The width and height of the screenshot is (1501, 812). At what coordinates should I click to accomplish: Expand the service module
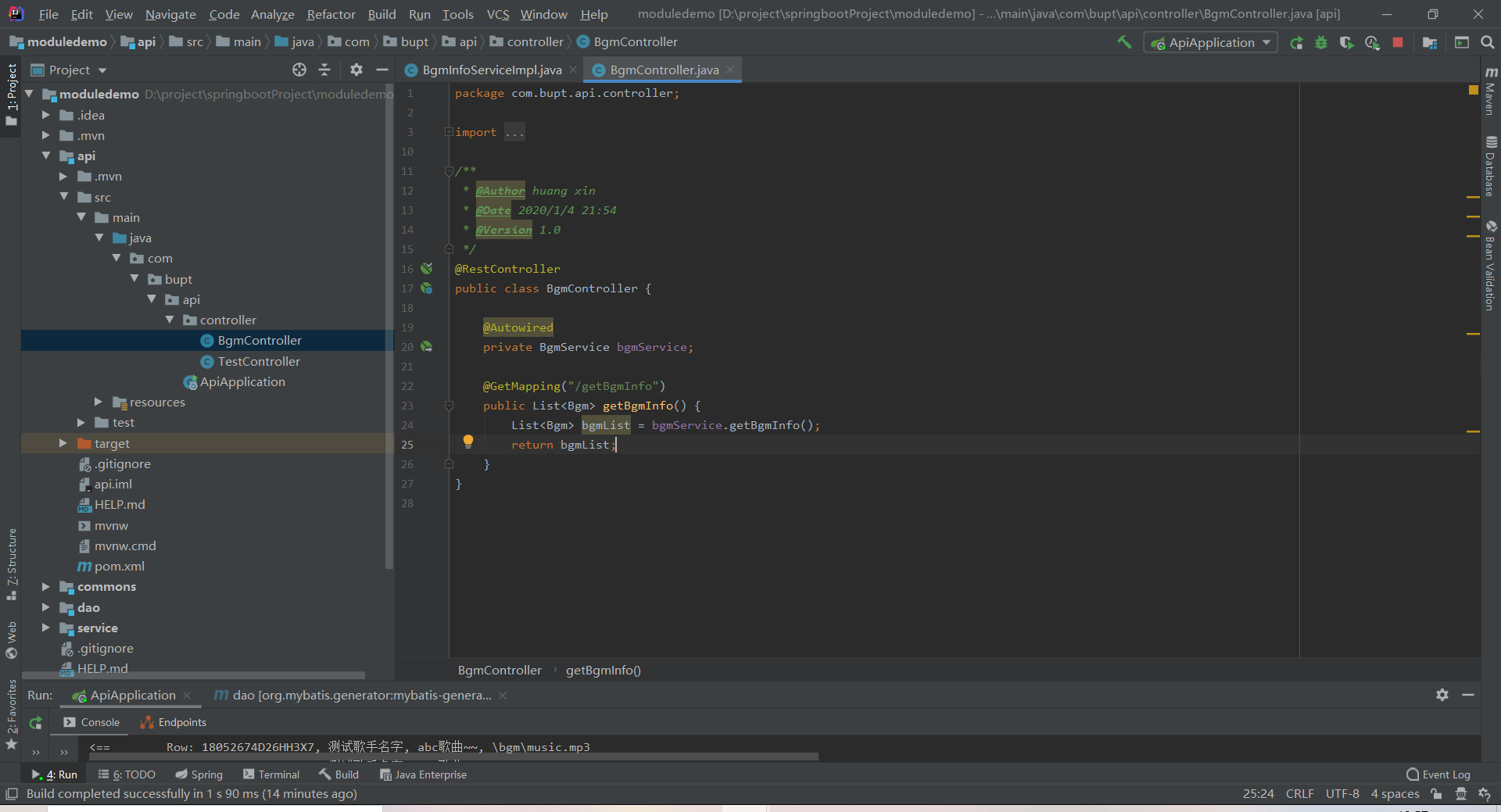coord(46,628)
